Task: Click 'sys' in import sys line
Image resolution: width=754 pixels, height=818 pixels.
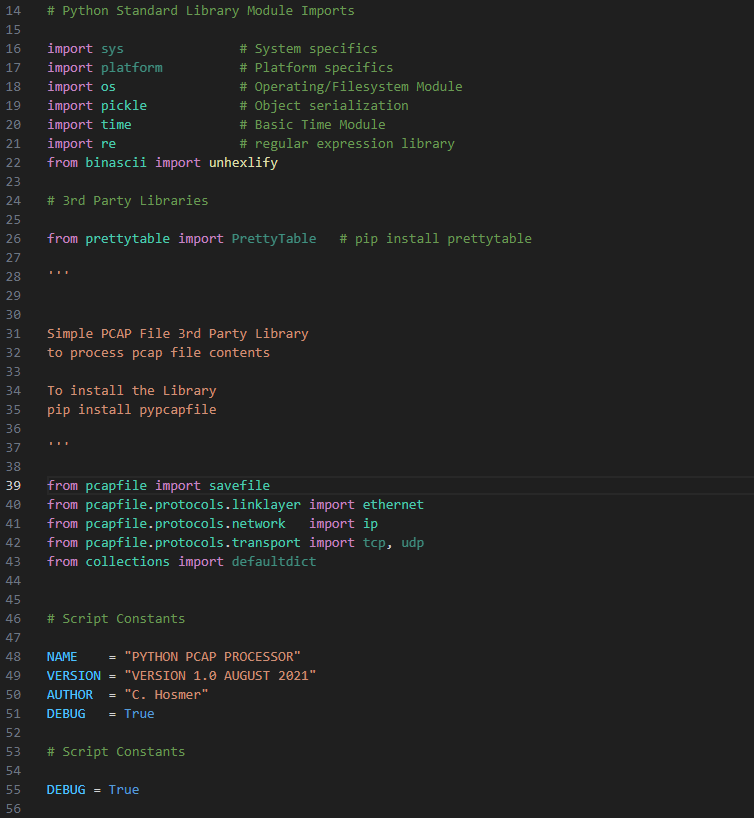Action: point(112,49)
